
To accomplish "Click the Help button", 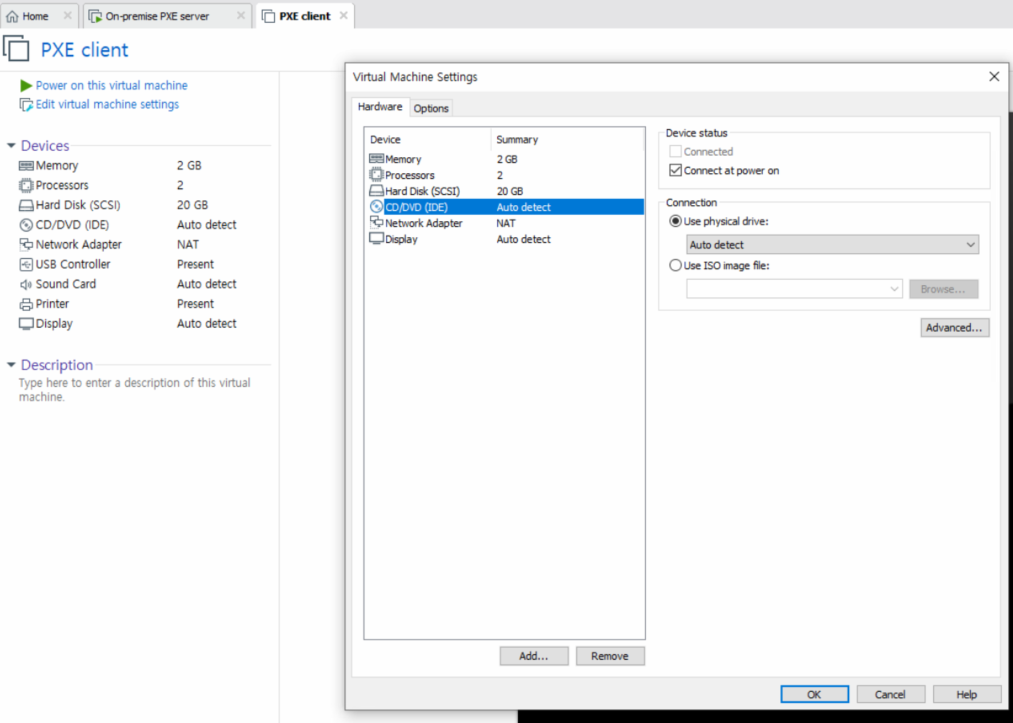I will [966, 695].
